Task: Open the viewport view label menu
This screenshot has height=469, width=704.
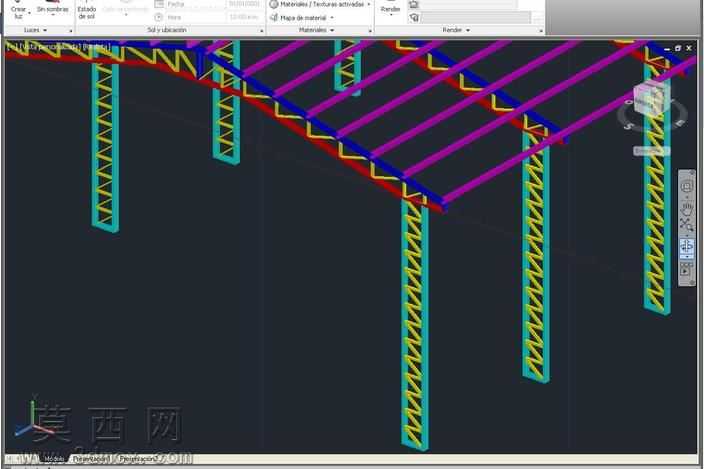Action: (50, 46)
